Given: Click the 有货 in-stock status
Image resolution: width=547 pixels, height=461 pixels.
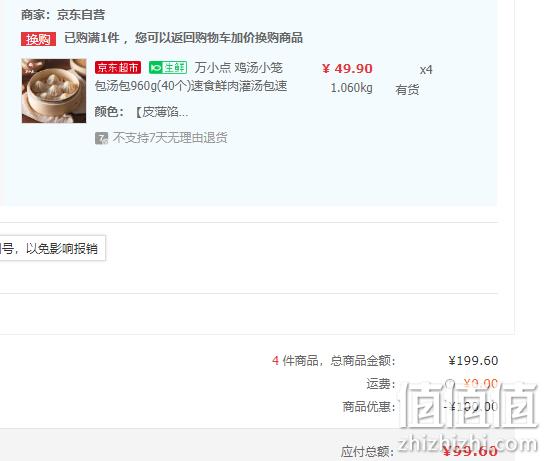Looking at the screenshot, I should (x=407, y=90).
